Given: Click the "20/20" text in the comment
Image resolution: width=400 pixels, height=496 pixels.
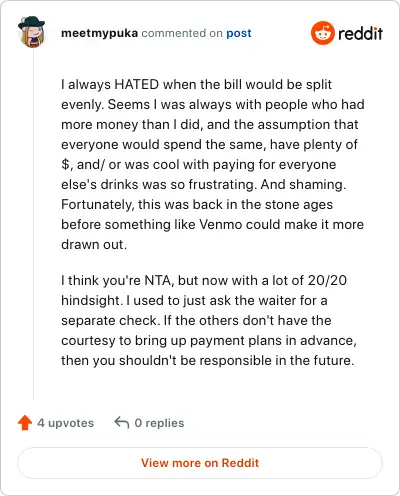Looking at the screenshot, I should click(327, 280).
